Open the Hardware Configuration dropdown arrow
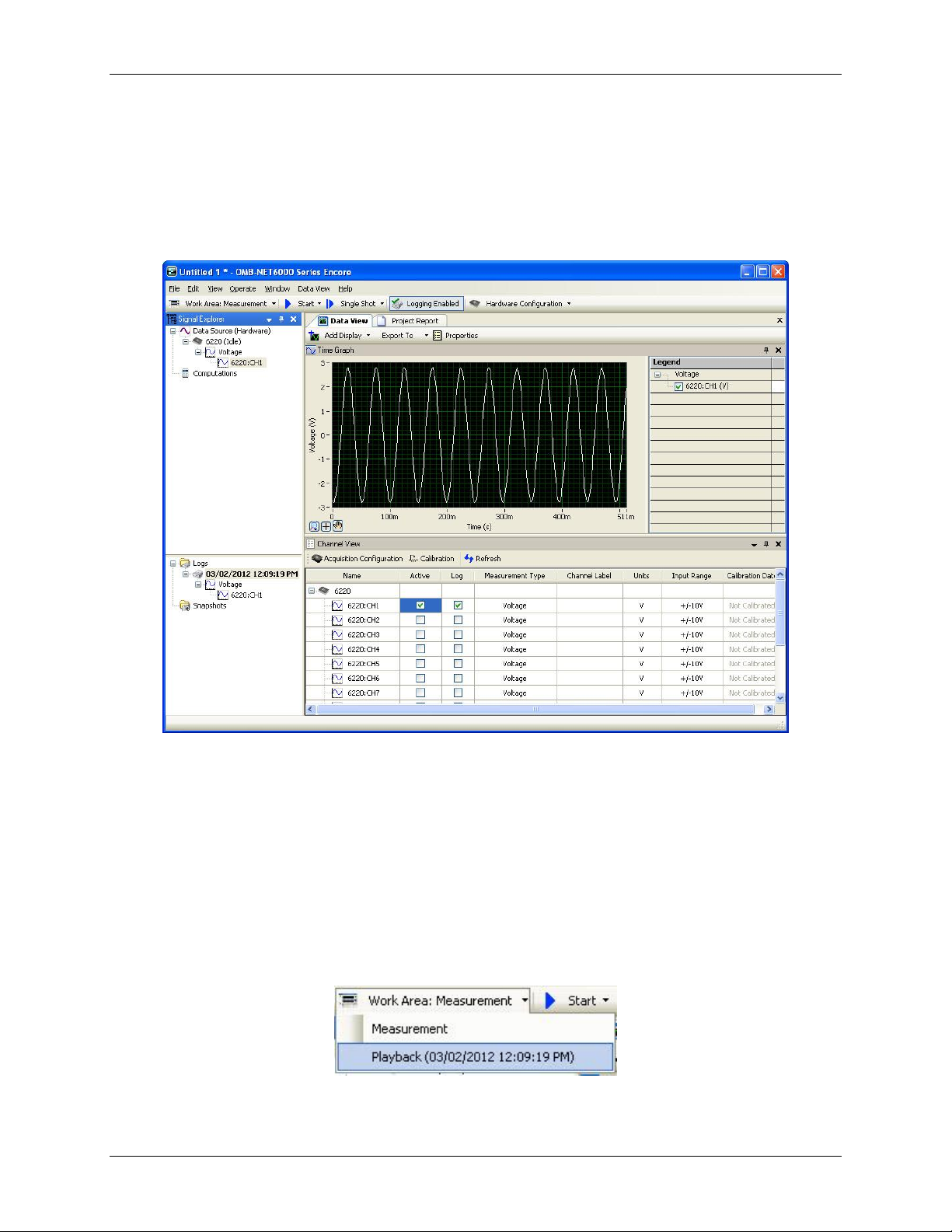 click(569, 303)
